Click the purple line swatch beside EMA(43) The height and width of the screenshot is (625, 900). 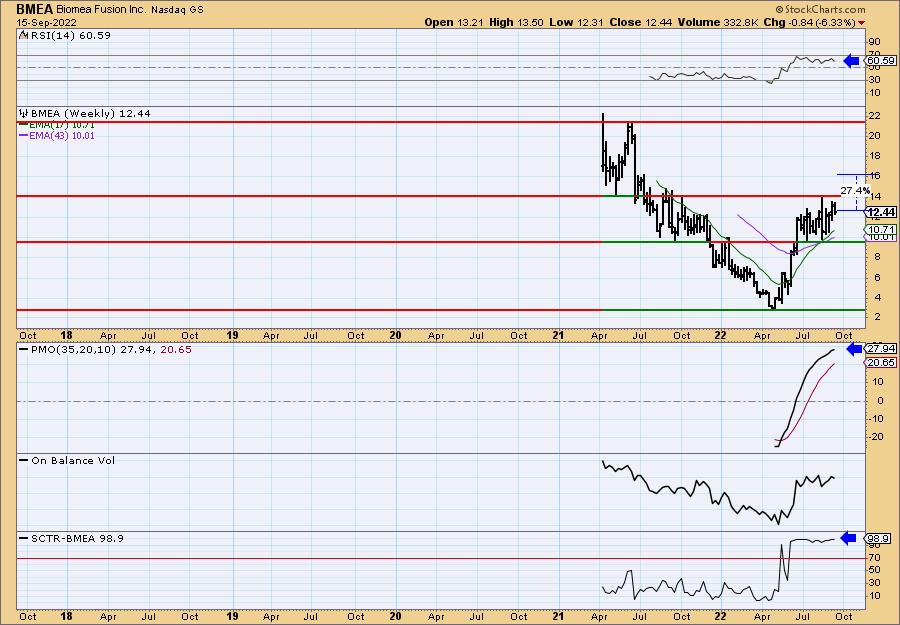pyautogui.click(x=24, y=136)
